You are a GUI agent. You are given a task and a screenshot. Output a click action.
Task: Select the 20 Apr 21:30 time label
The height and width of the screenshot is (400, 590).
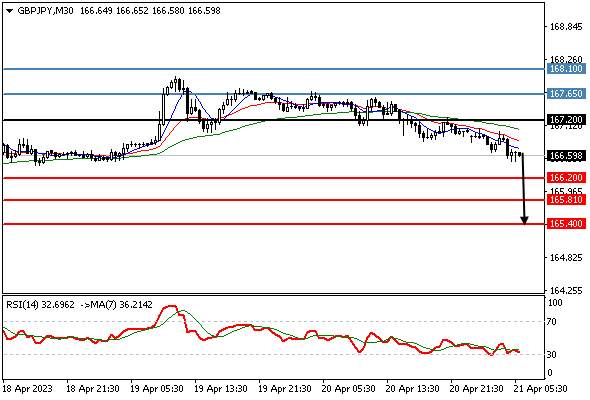tap(476, 389)
